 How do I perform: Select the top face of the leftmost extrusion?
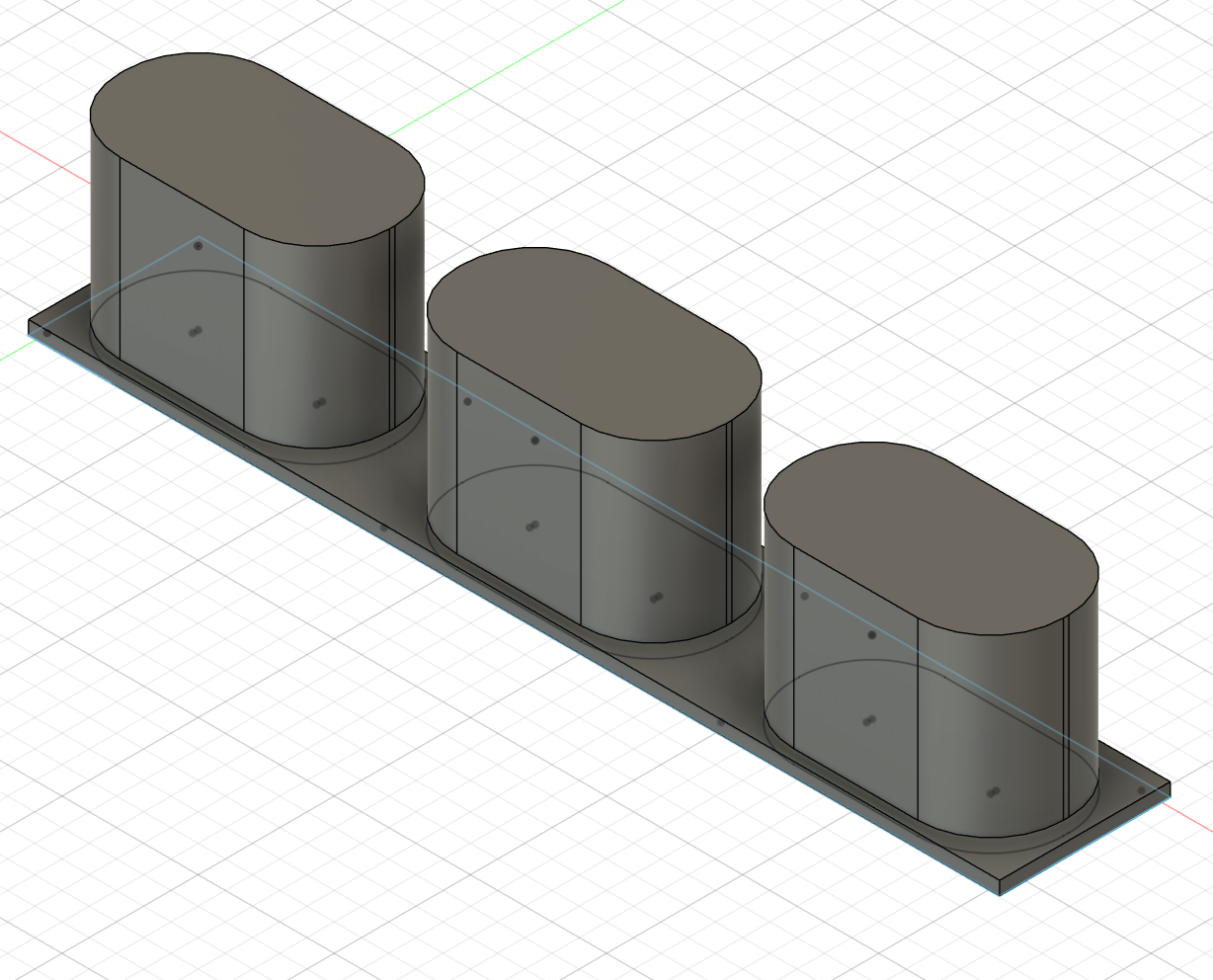click(257, 148)
